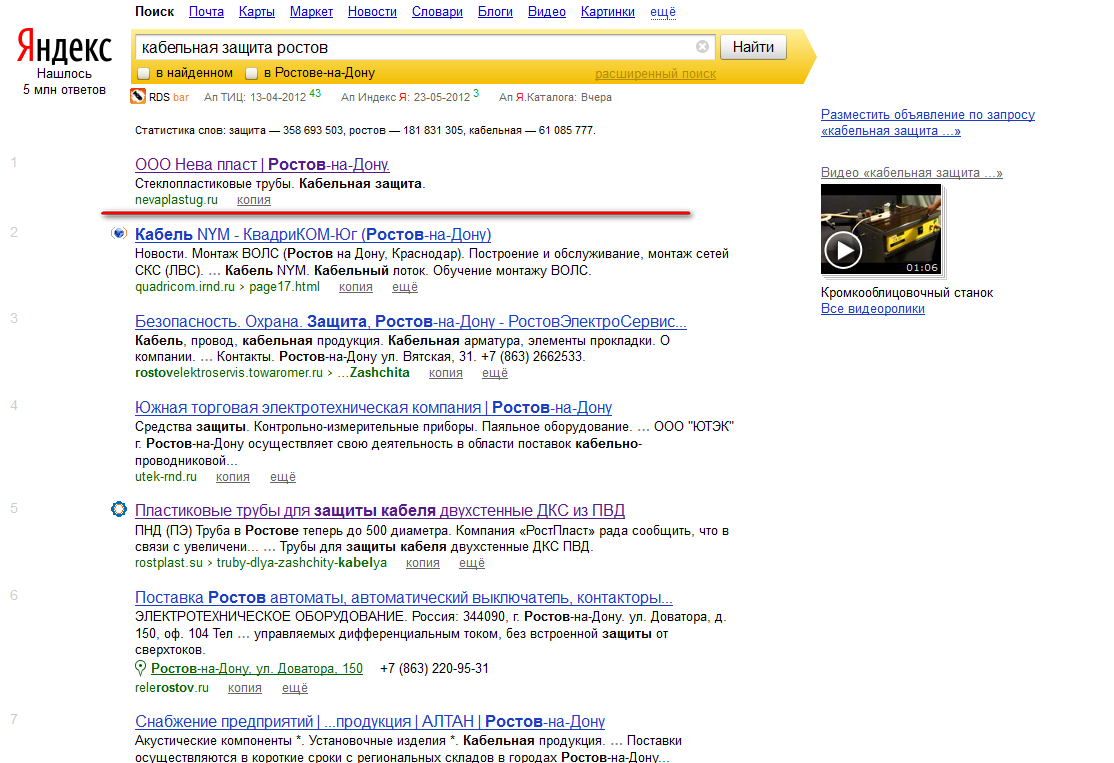Open Поставка Ростов автоматы result

[x=404, y=597]
